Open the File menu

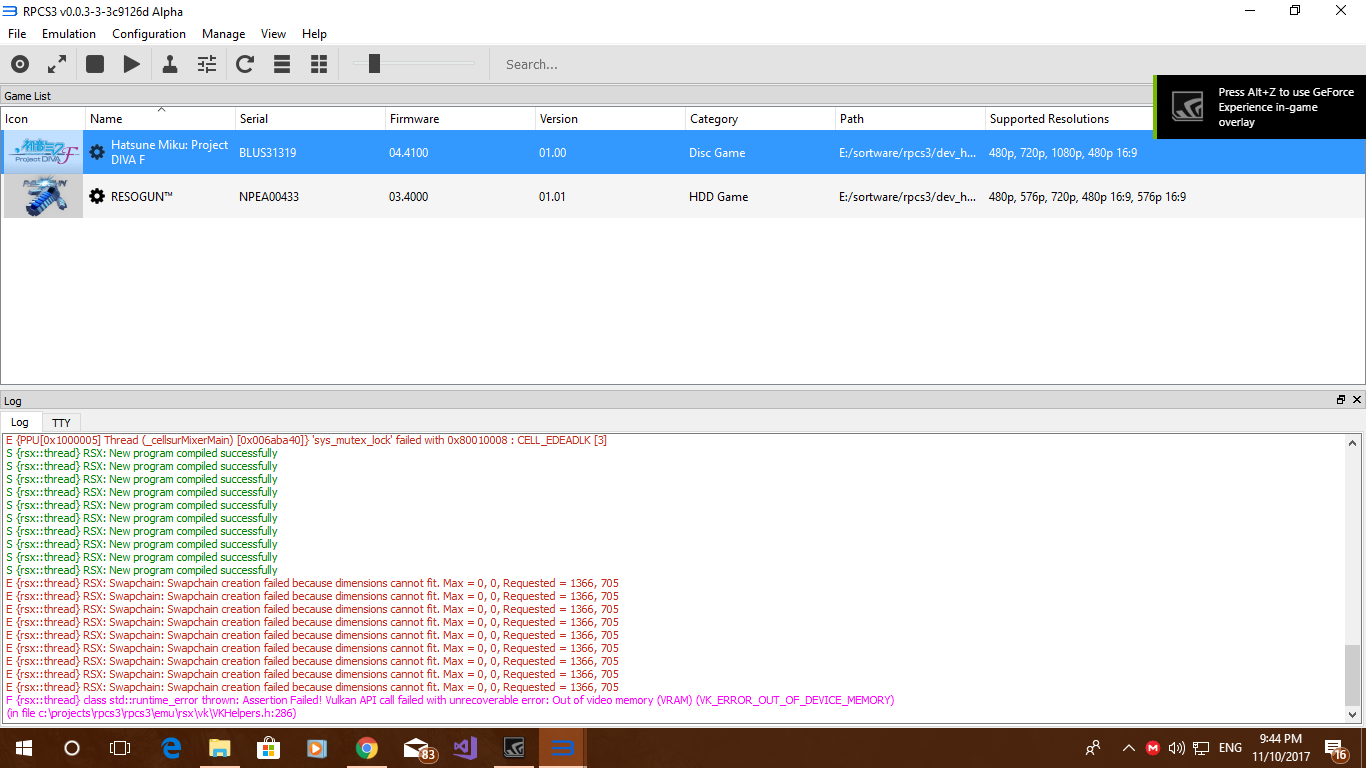[17, 34]
